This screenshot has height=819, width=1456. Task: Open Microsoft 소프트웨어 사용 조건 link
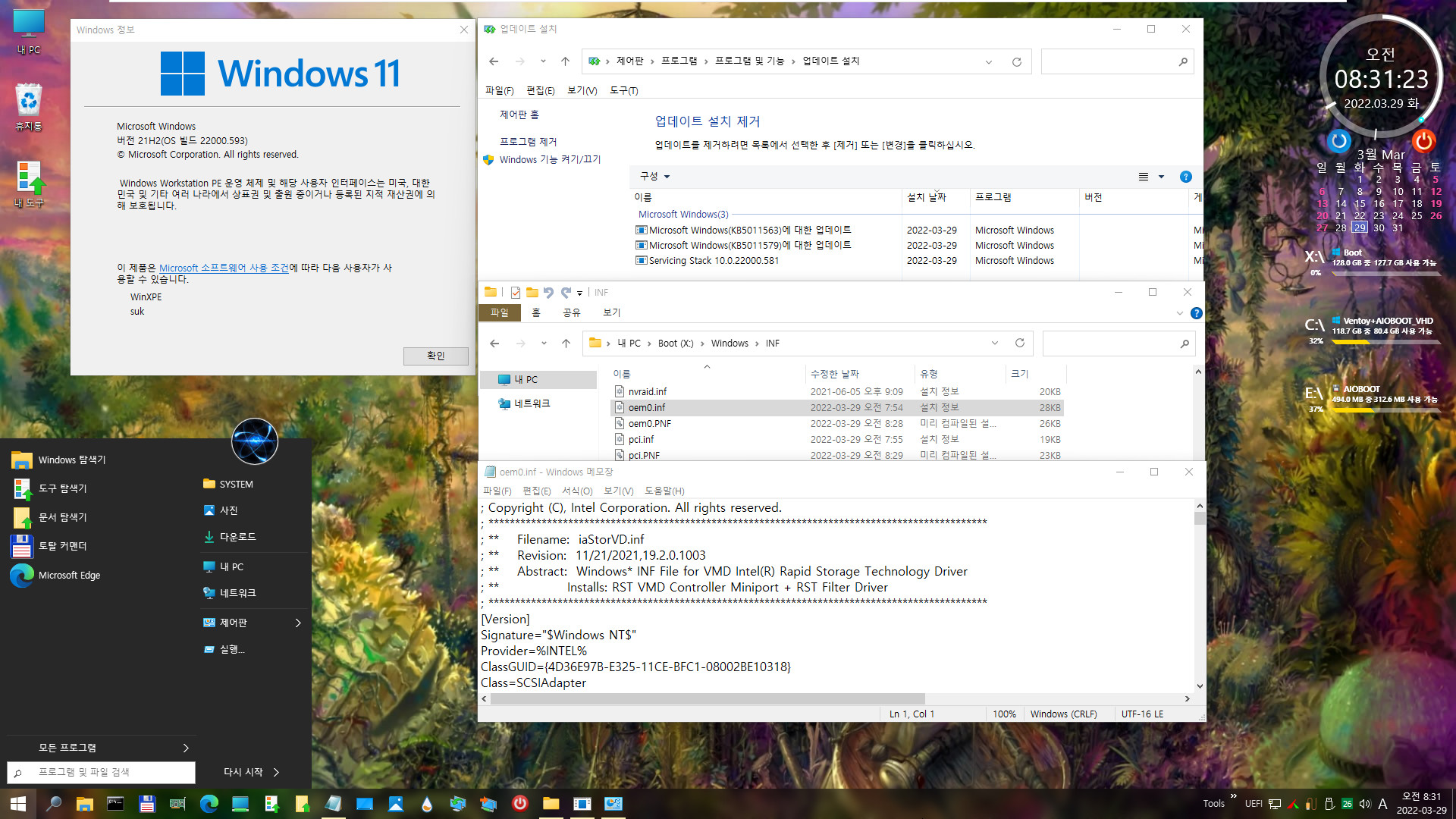(224, 268)
